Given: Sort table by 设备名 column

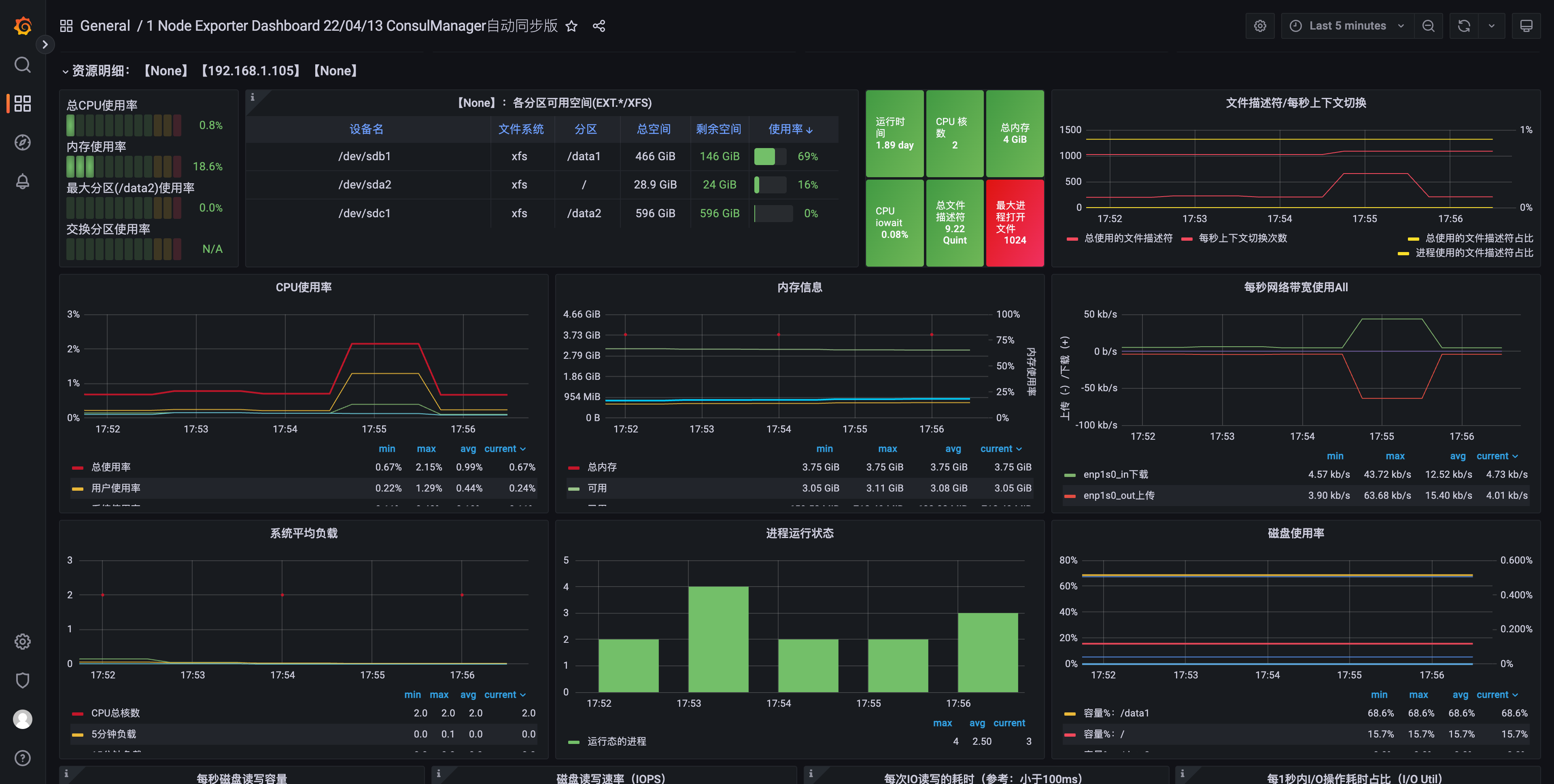Looking at the screenshot, I should [366, 129].
